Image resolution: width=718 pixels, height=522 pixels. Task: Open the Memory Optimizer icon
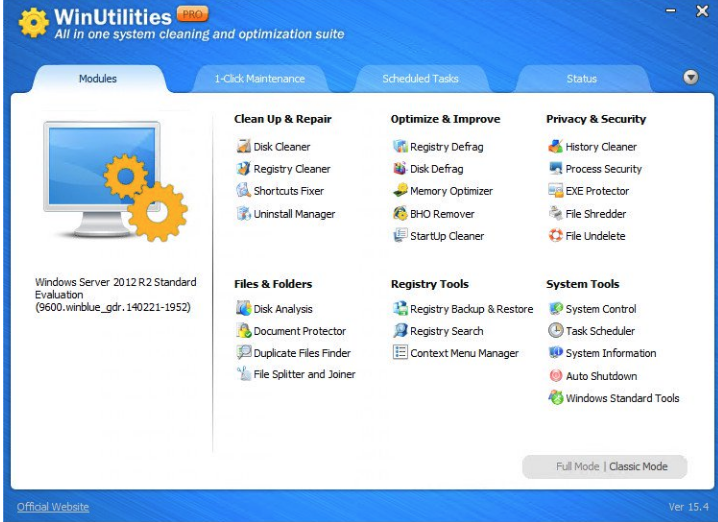pos(400,190)
